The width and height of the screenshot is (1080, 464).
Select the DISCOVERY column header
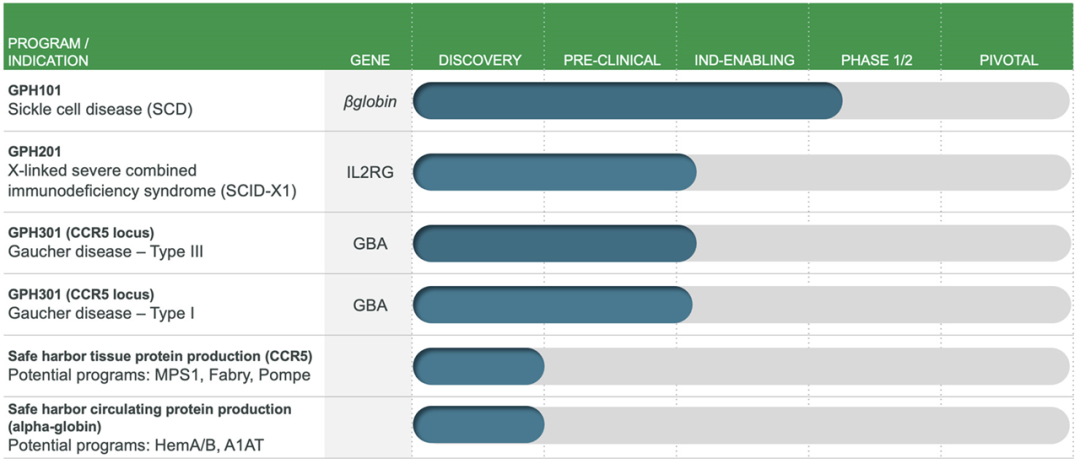coord(480,61)
